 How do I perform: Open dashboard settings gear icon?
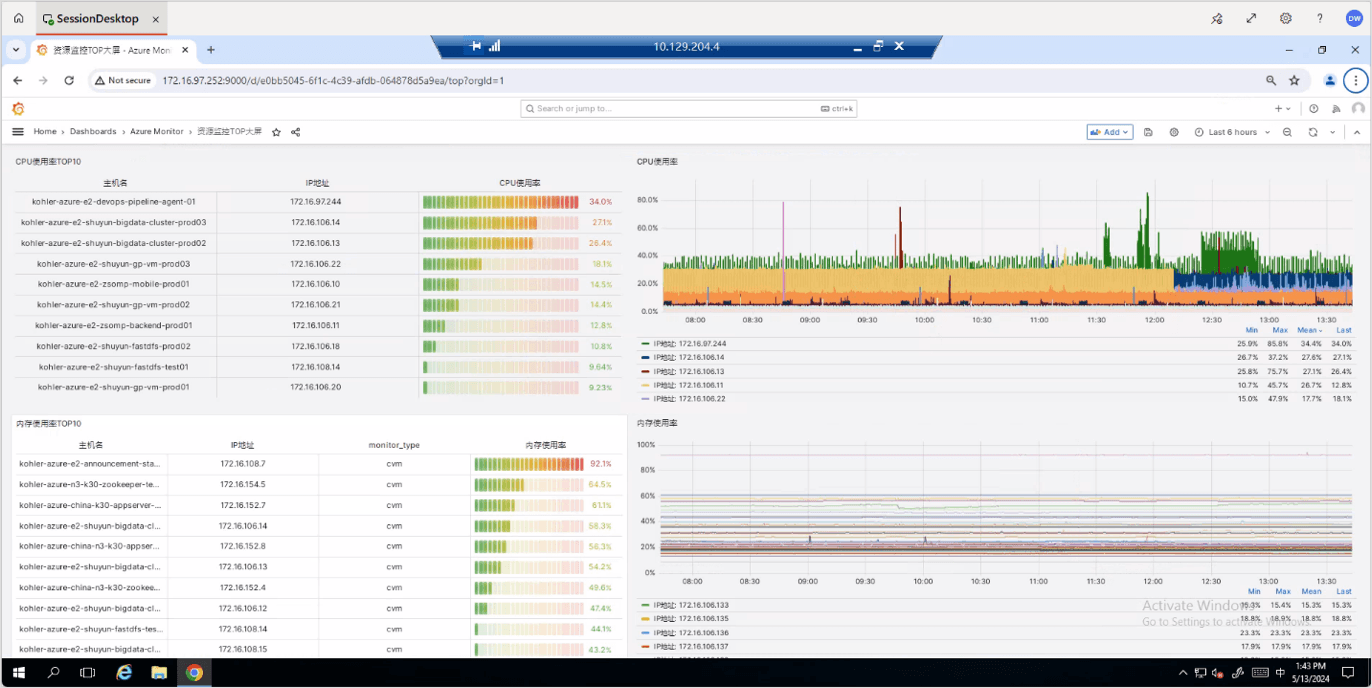(1174, 132)
